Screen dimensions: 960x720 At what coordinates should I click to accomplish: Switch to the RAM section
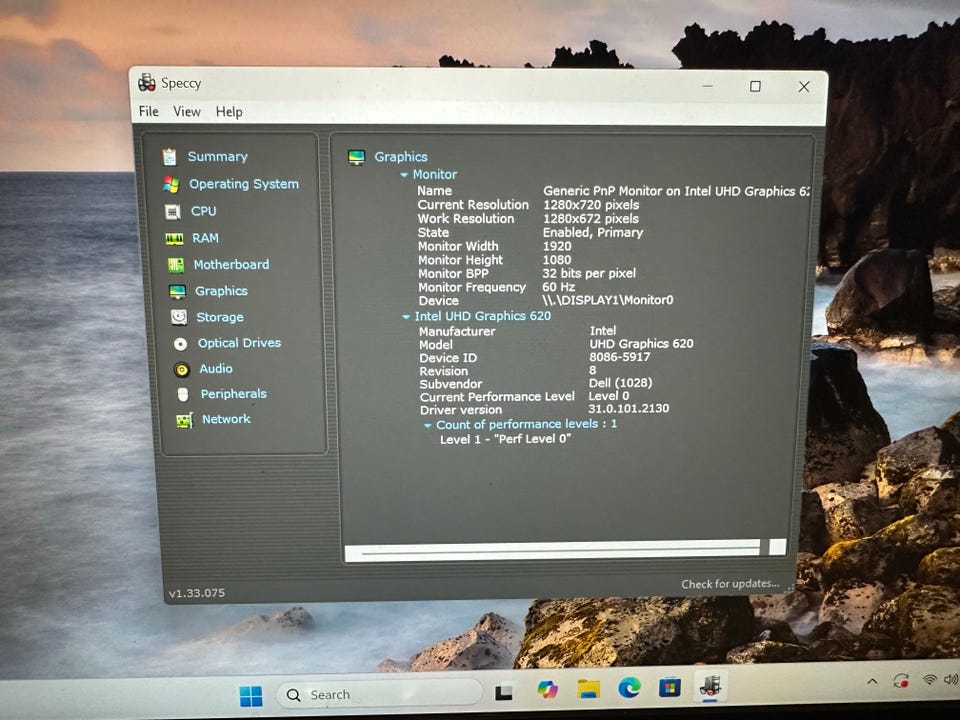click(205, 238)
